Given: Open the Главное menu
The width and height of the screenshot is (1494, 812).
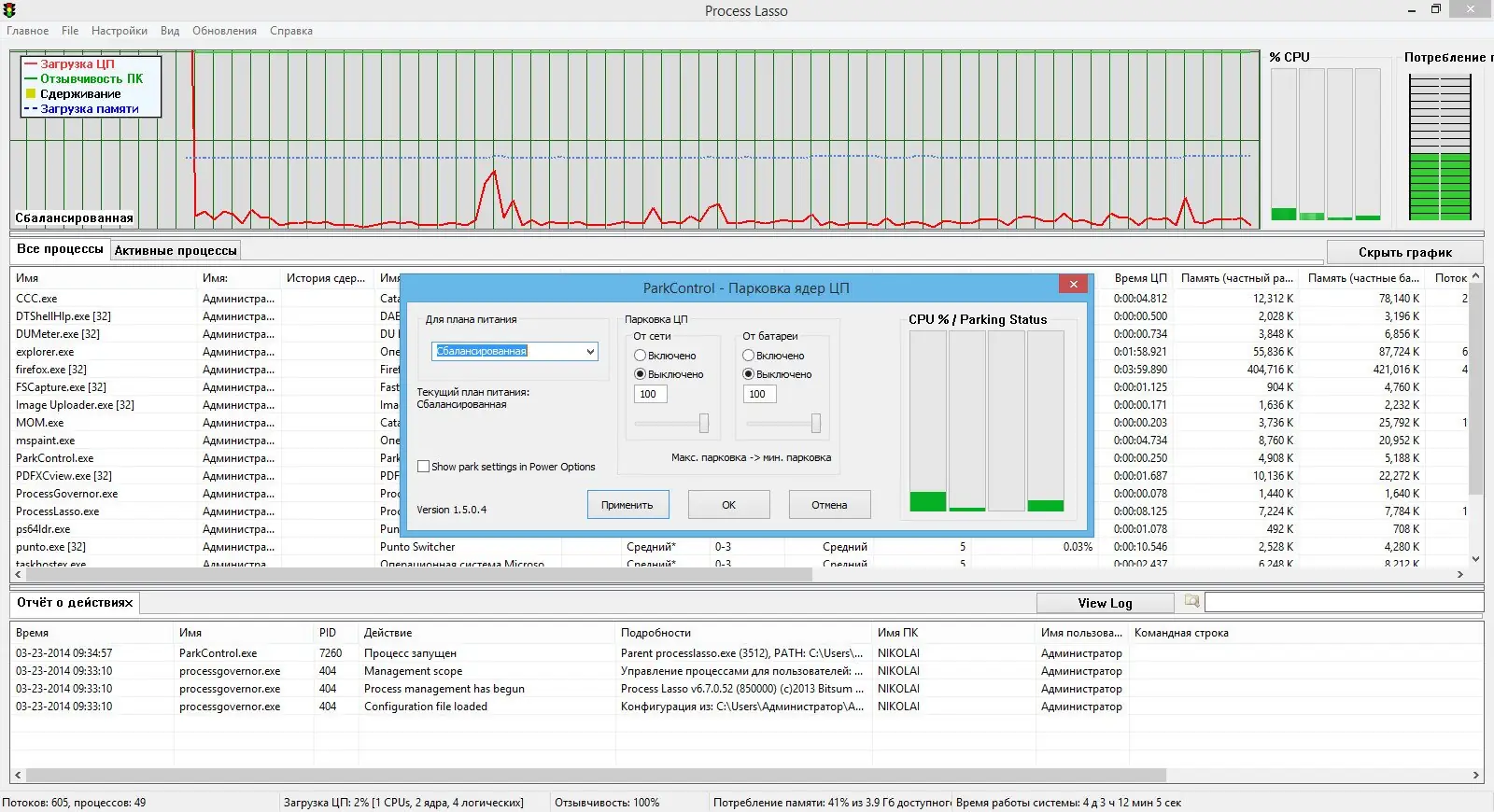Looking at the screenshot, I should pos(27,31).
